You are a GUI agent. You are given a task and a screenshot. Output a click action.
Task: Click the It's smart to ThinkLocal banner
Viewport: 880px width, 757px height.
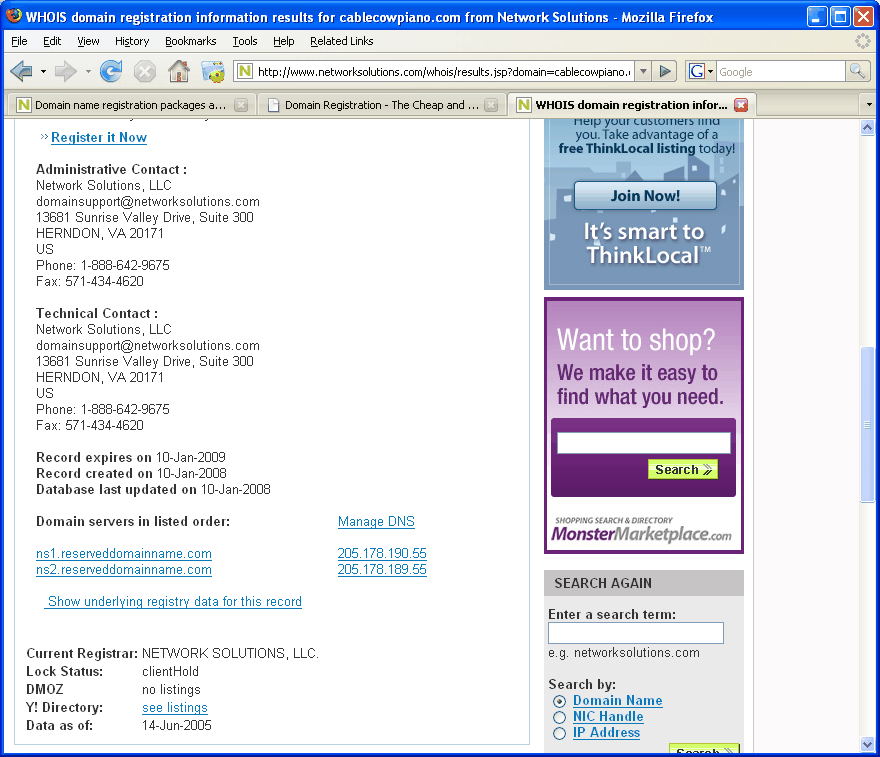point(645,244)
